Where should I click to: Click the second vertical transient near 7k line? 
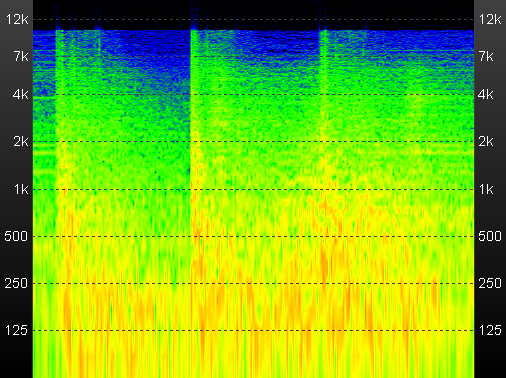pyautogui.click(x=195, y=56)
